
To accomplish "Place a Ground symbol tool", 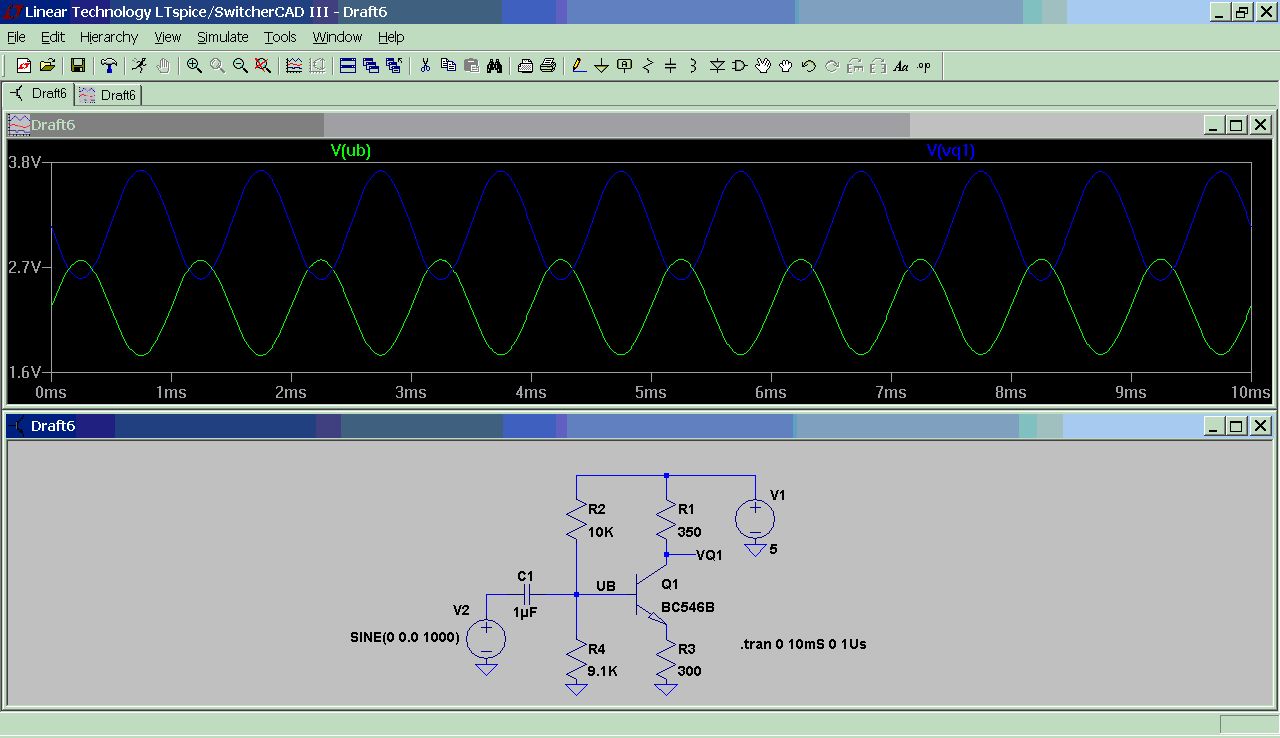I will pyautogui.click(x=602, y=66).
